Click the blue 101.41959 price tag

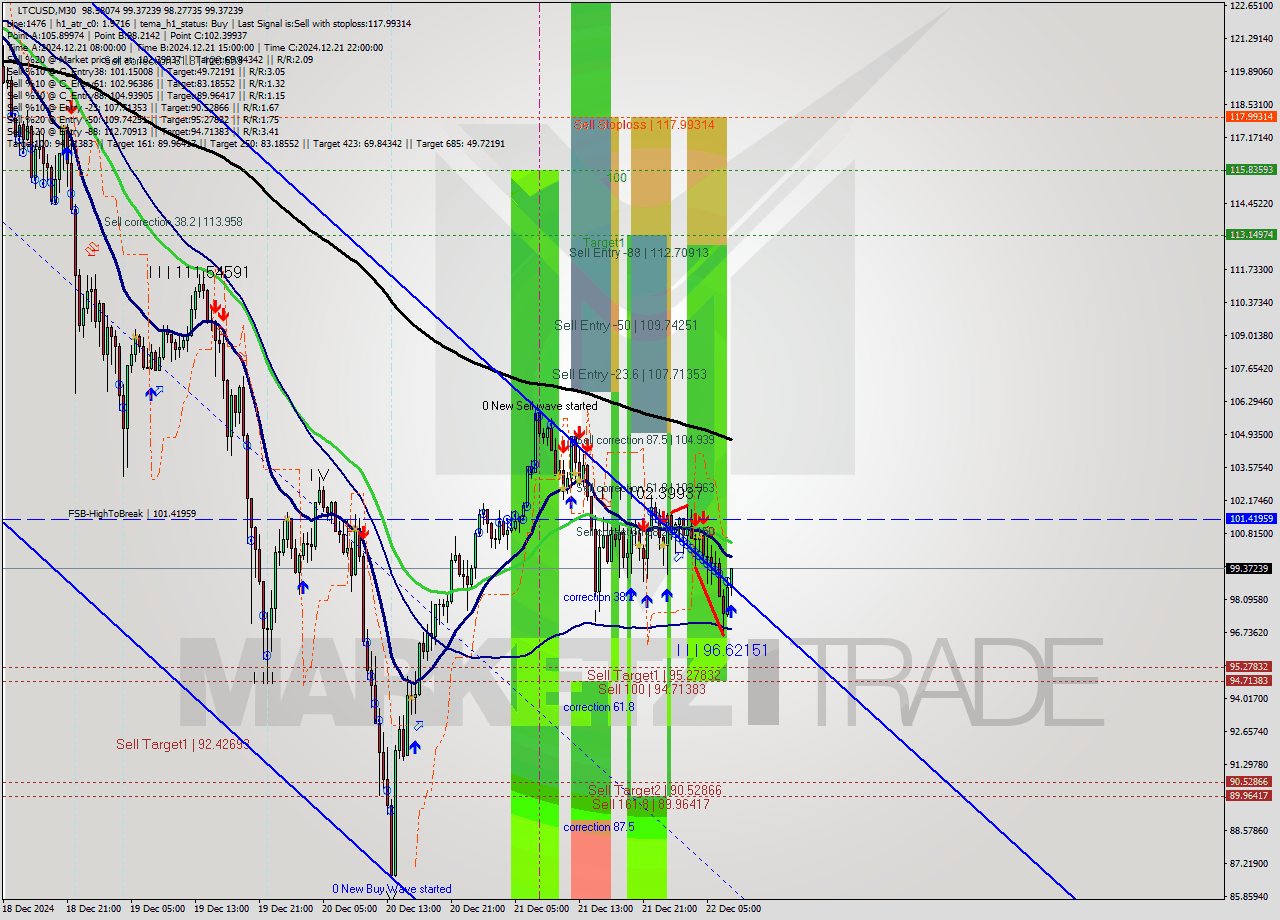point(1250,519)
